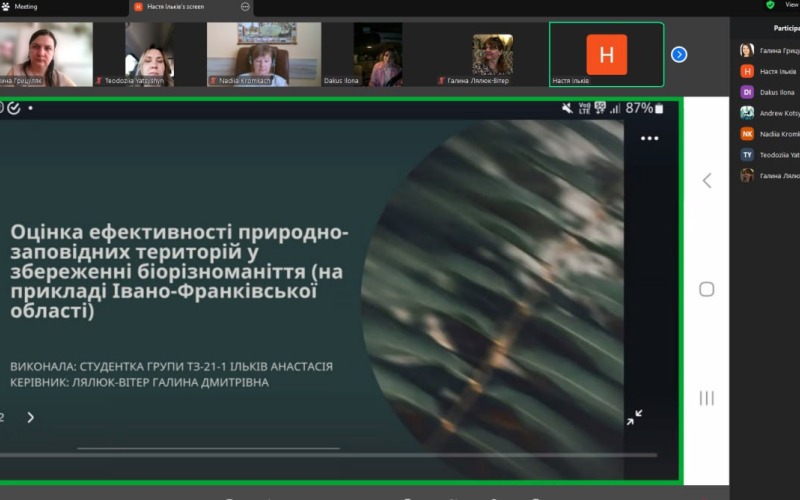Select Teodozia Yatsyshyn in participants list

769,155
